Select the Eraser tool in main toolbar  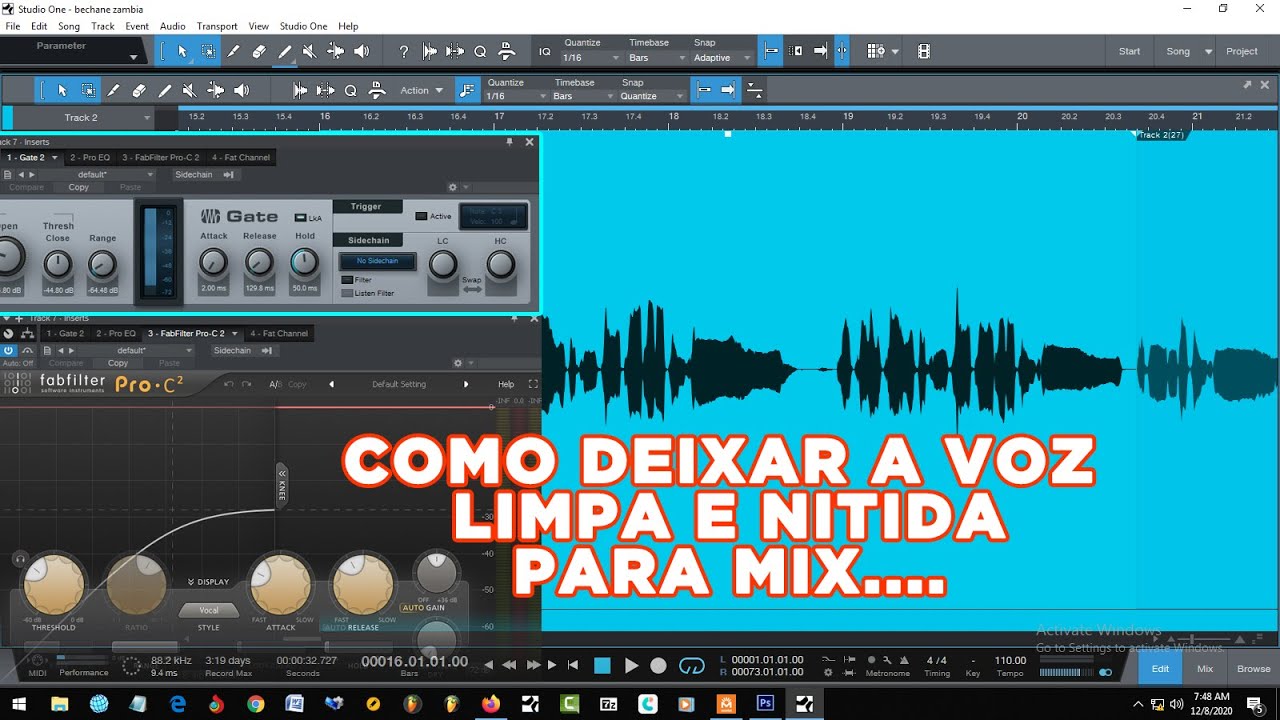click(259, 51)
